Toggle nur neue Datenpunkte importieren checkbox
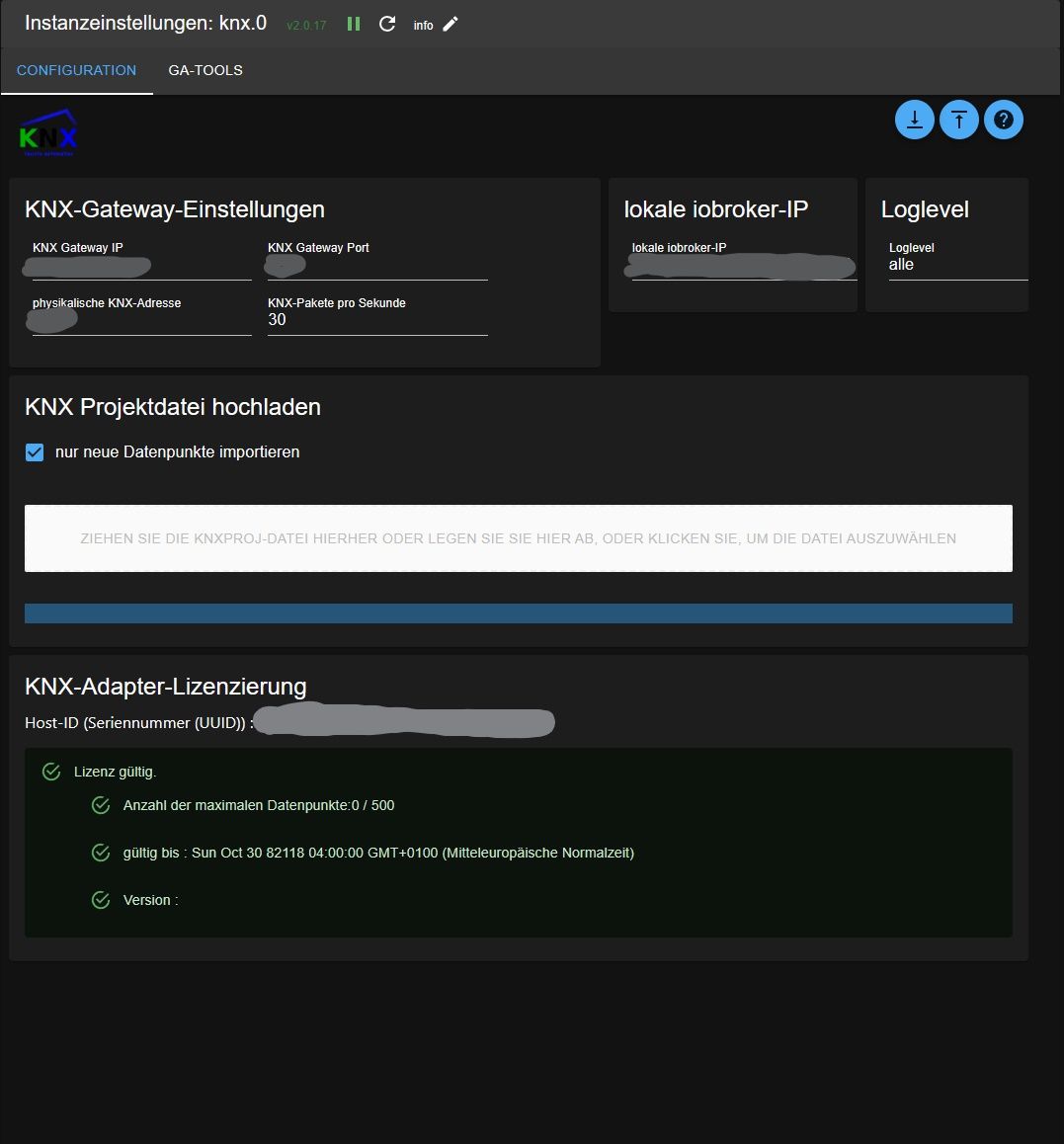The width and height of the screenshot is (1064, 1144). click(x=35, y=452)
